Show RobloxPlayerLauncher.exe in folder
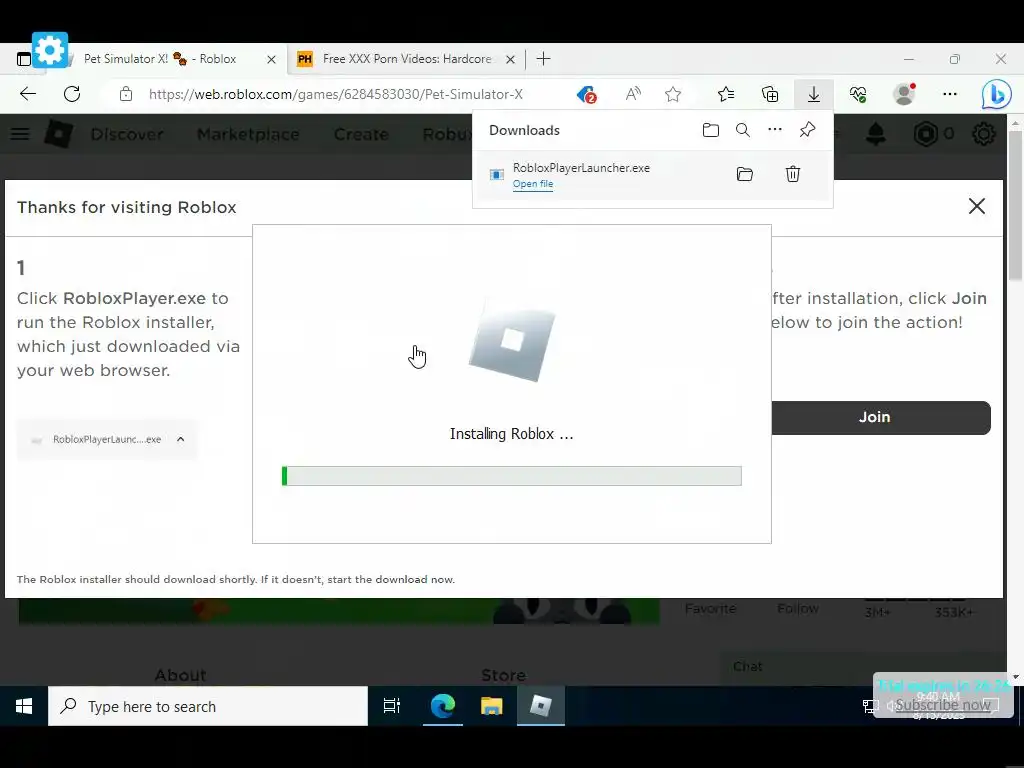 pyautogui.click(x=744, y=174)
